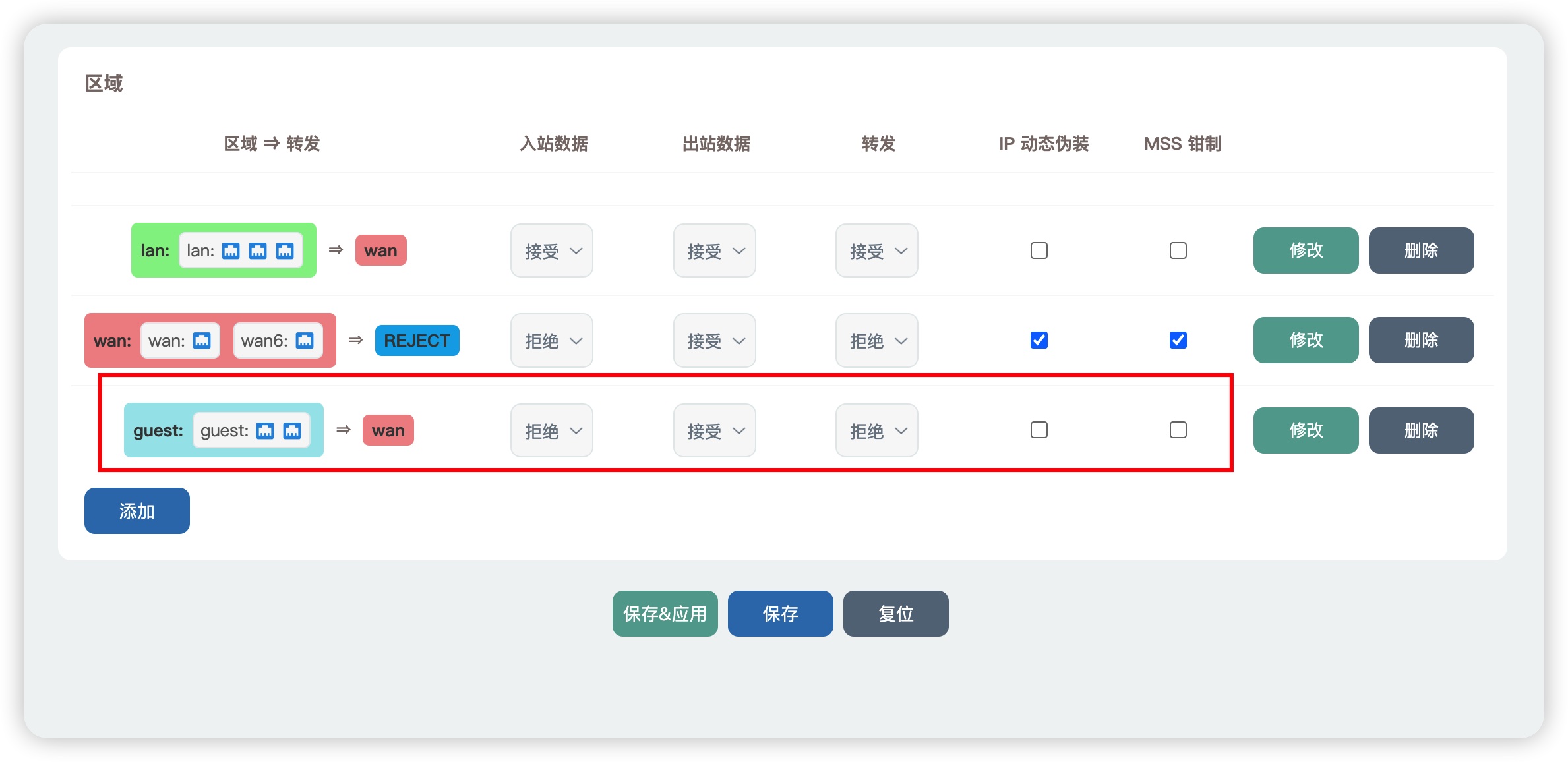Click the third network interface icon in lan zone
The image size is (1568, 762).
tap(285, 250)
